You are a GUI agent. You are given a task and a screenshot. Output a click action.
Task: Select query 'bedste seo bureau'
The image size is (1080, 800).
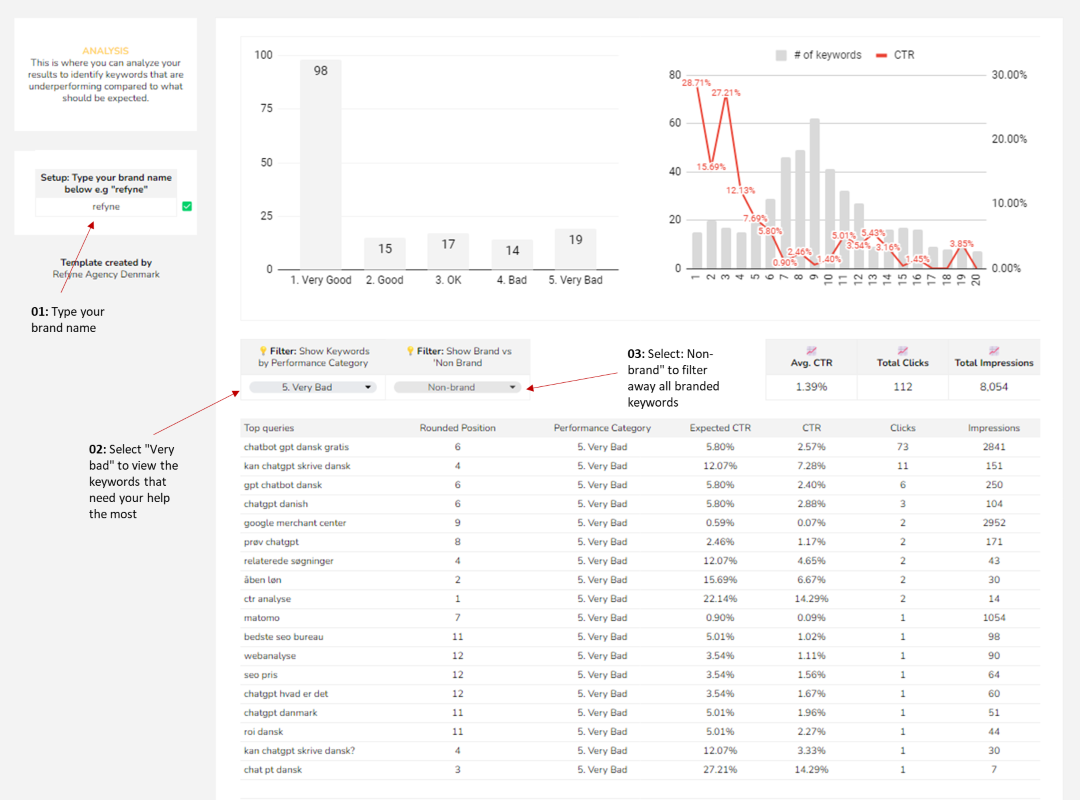pyautogui.click(x=283, y=637)
